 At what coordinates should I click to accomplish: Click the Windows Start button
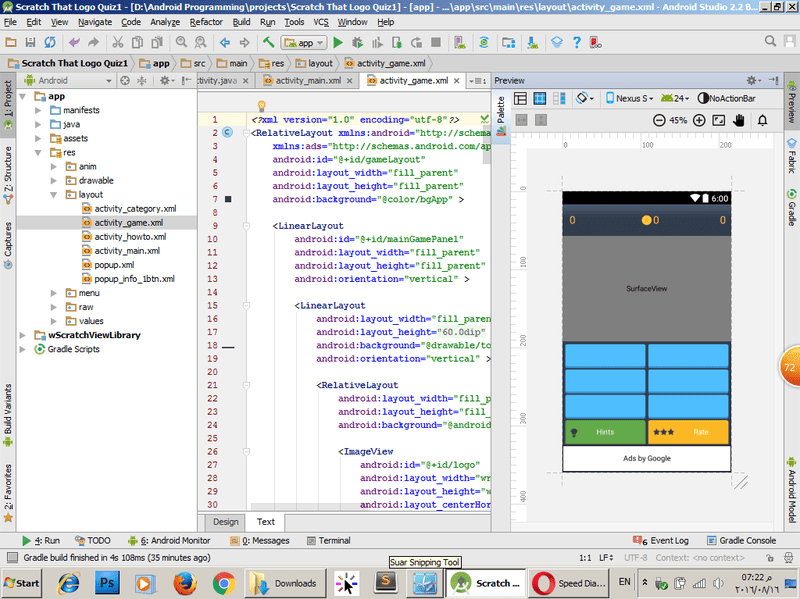coord(23,583)
